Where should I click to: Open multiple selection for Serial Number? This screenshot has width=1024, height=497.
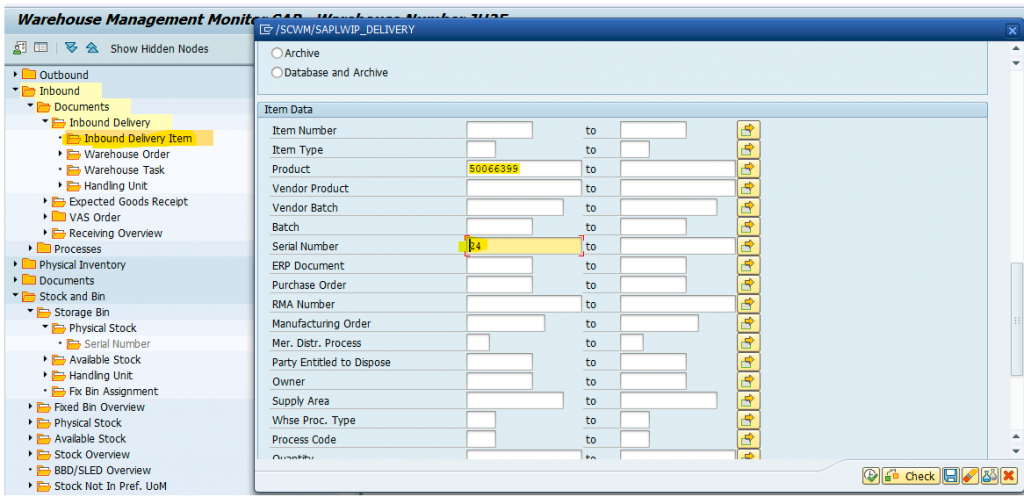(x=748, y=246)
